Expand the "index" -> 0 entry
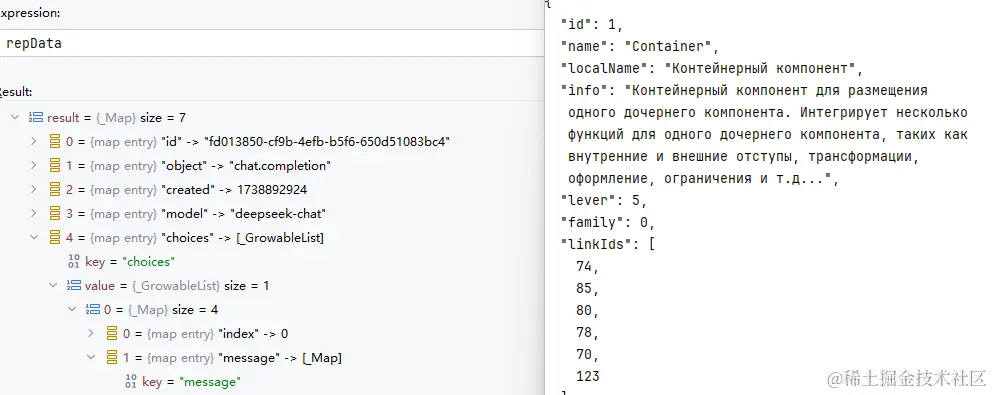This screenshot has width=993, height=395. click(91, 334)
